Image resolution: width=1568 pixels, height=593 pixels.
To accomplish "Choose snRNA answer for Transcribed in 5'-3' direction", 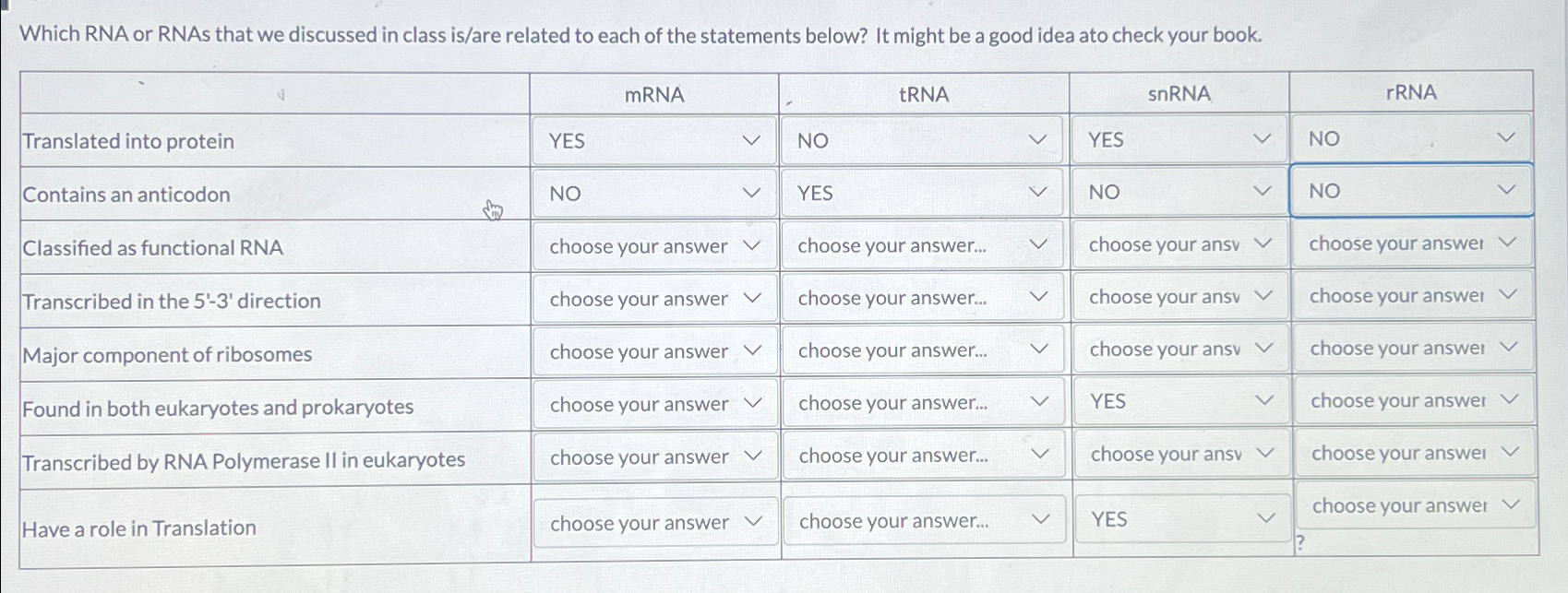I will pos(1179,297).
